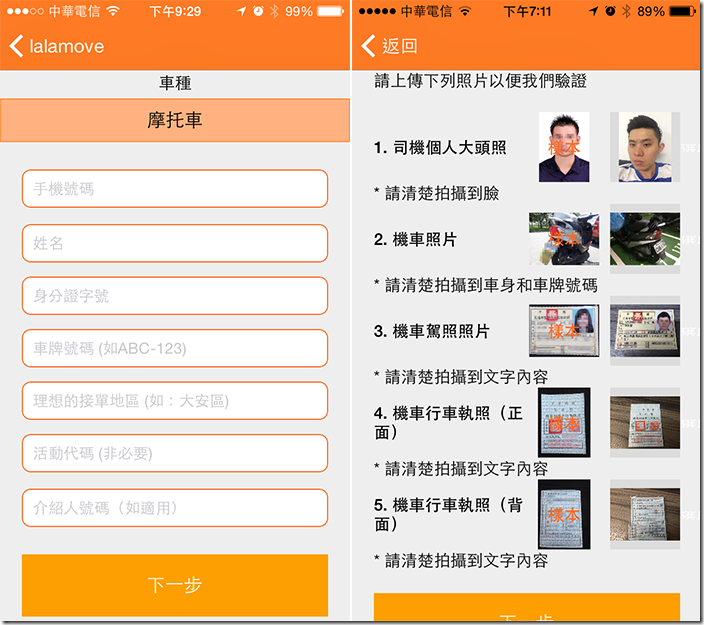Tap the 返回 back arrow
This screenshot has width=704, height=625.
click(368, 46)
